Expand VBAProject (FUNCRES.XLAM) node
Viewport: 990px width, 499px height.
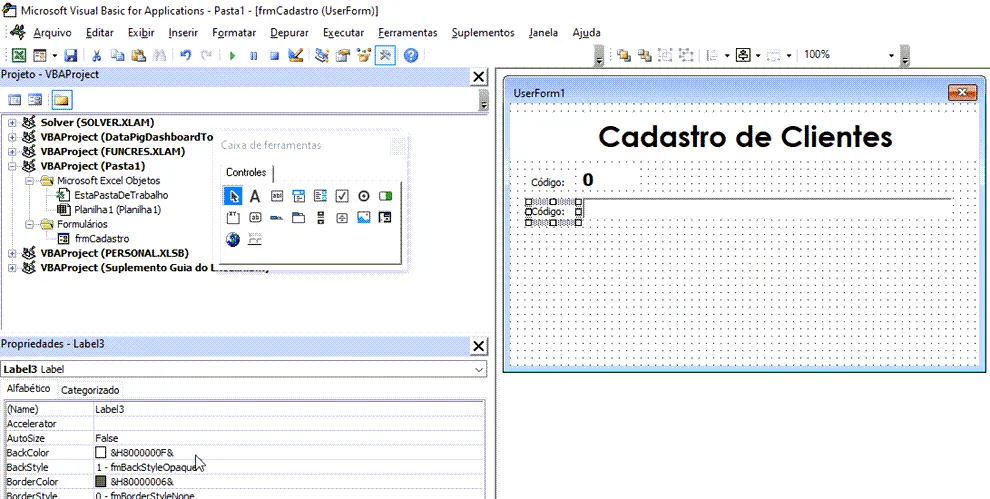click(12, 152)
